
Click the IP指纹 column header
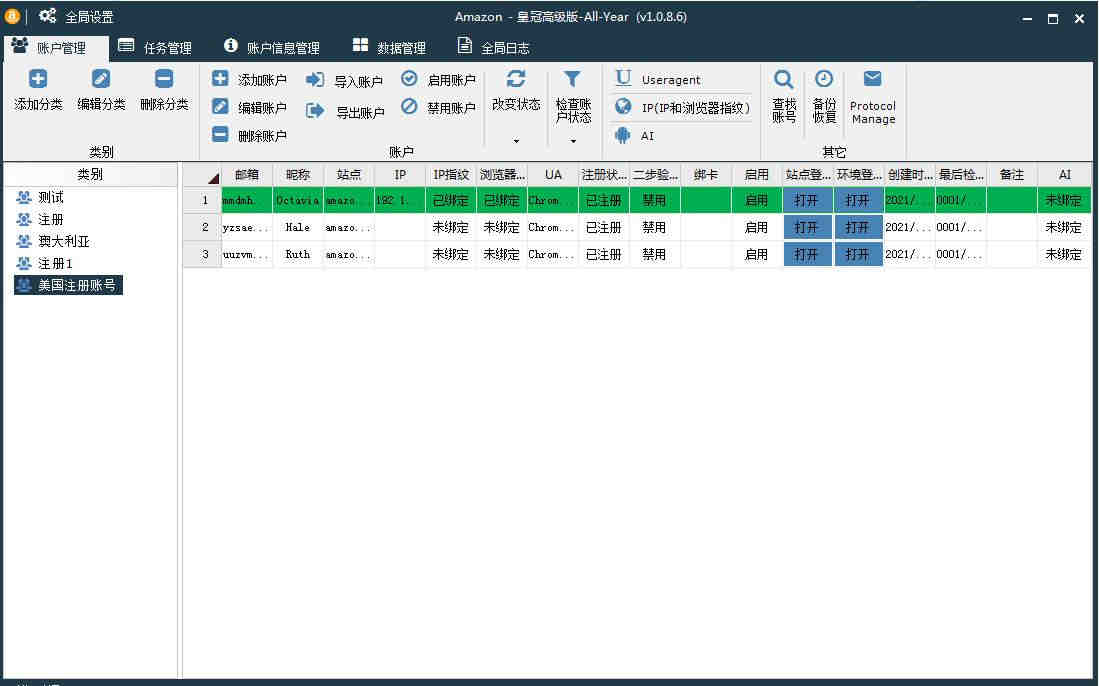(451, 175)
